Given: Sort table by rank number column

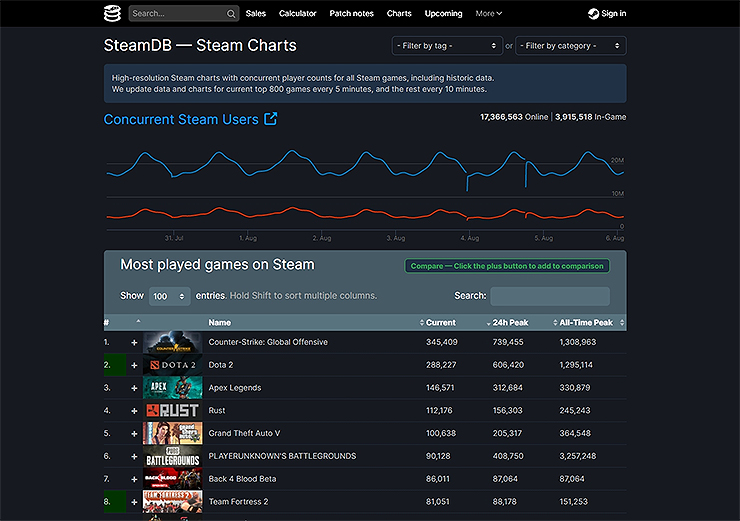Looking at the screenshot, I should (107, 323).
